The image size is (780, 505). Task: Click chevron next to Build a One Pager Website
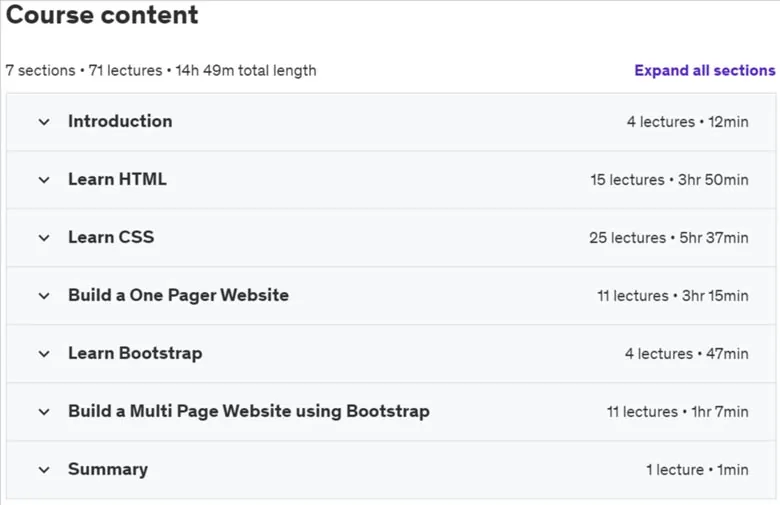pos(44,296)
